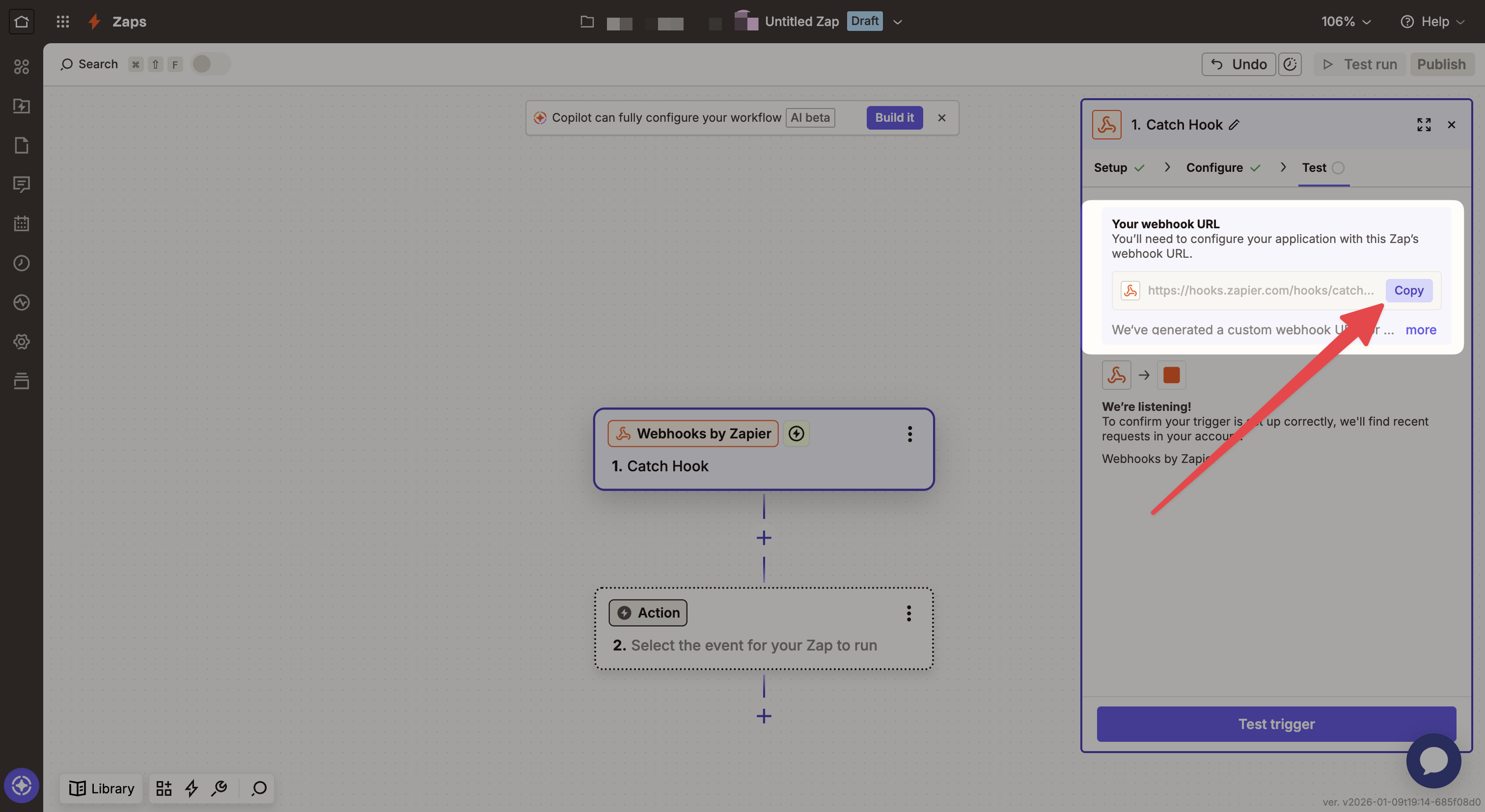
Task: Toggle the switch next to Search
Action: click(210, 64)
